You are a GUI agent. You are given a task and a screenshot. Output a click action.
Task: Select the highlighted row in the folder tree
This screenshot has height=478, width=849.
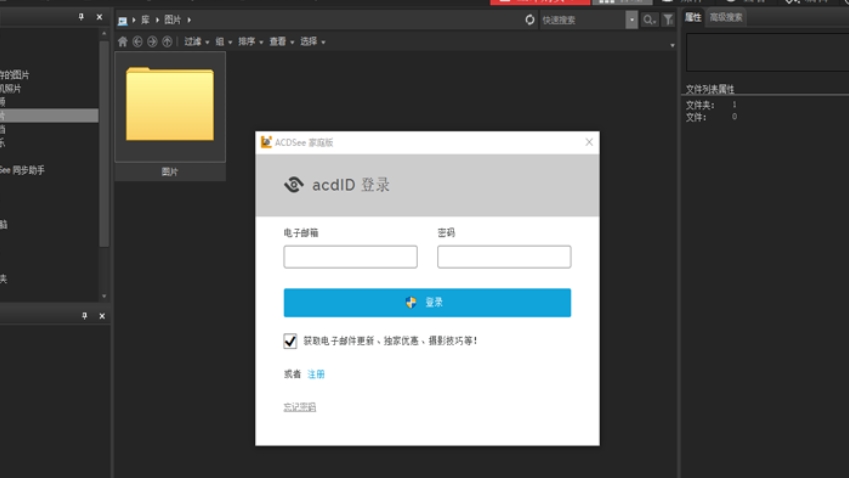49,115
